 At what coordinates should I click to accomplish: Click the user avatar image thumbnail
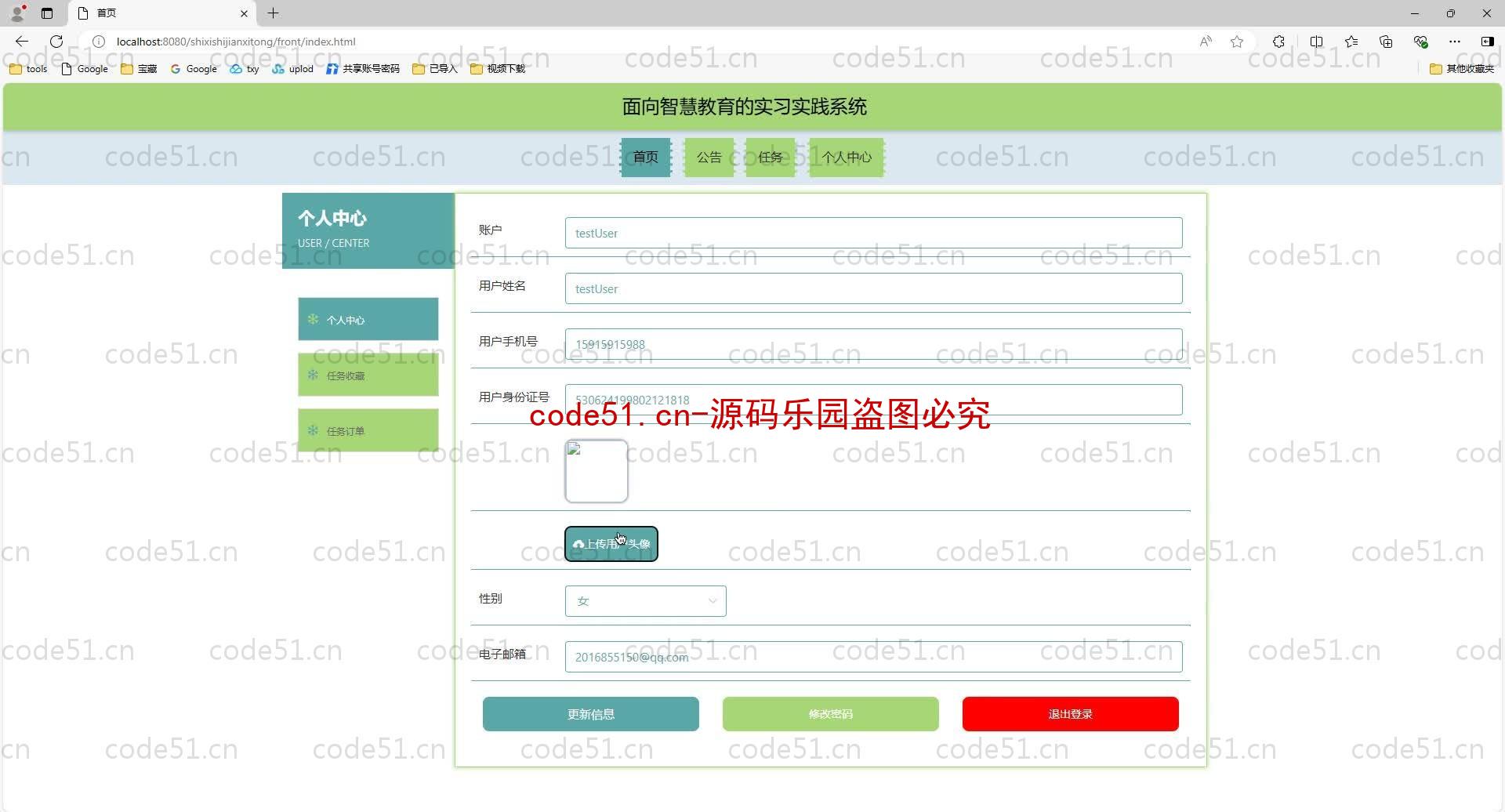point(597,471)
